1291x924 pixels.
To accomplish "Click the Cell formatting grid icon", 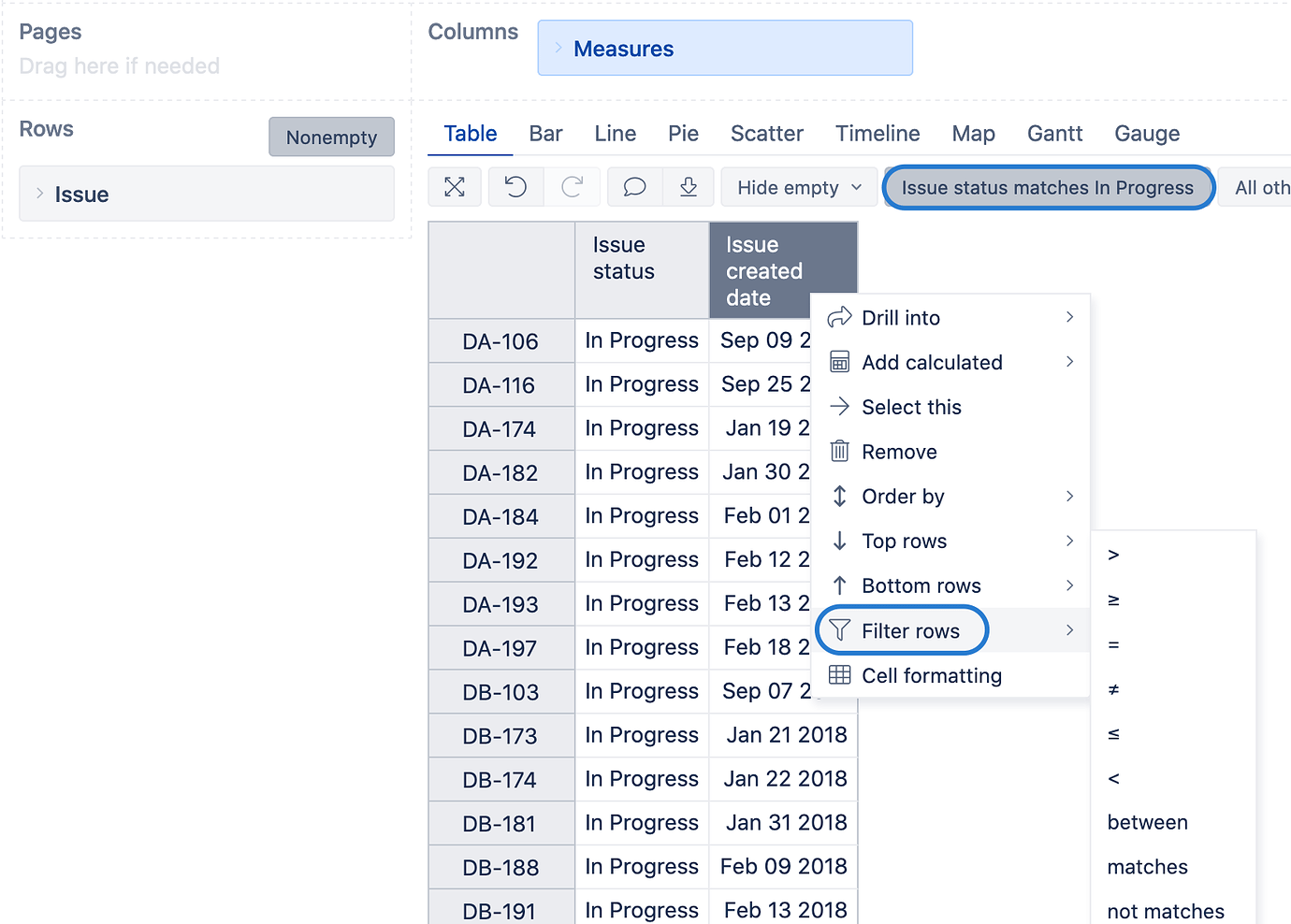I will point(840,675).
